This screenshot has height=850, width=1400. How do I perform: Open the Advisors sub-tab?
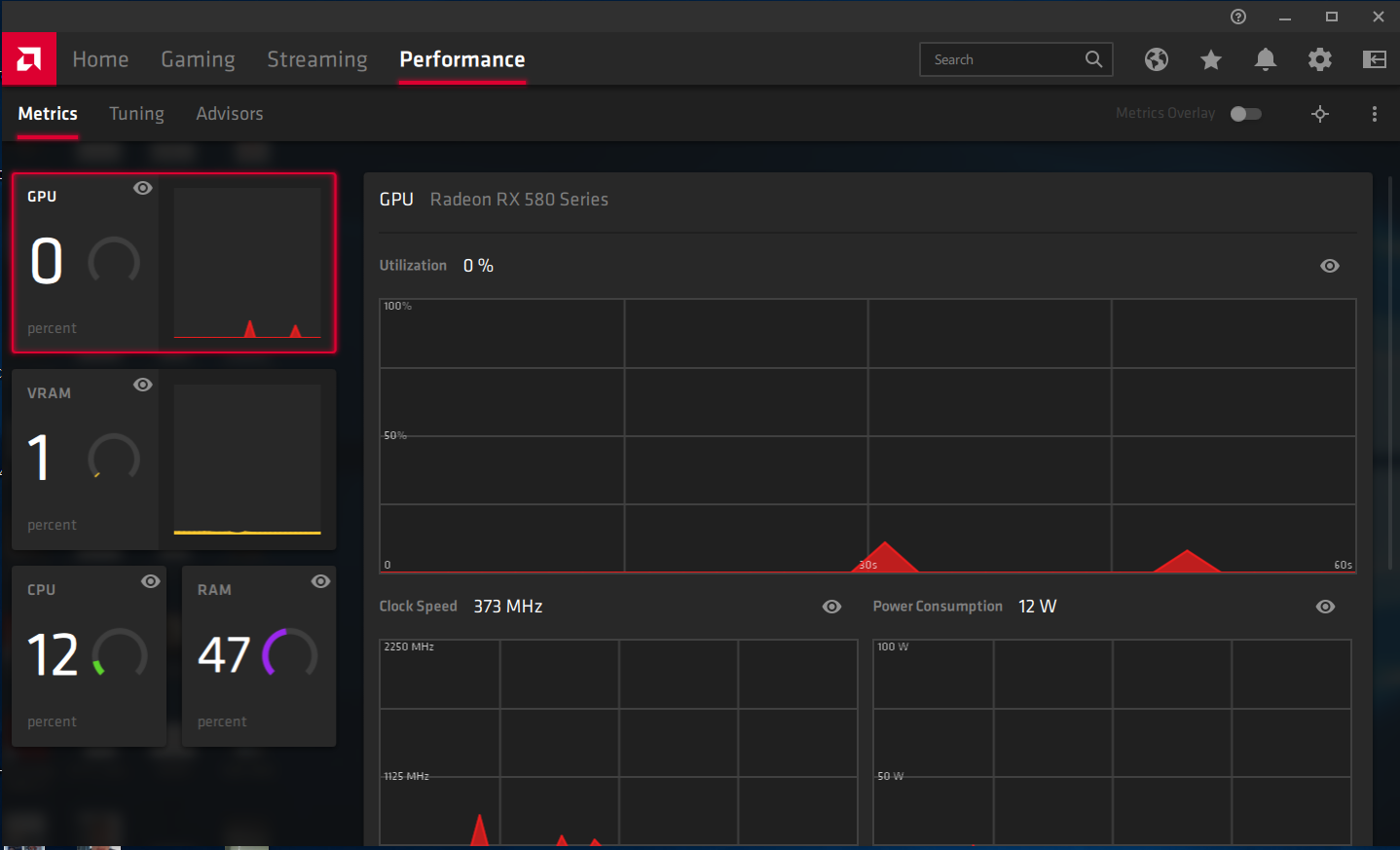coord(230,114)
